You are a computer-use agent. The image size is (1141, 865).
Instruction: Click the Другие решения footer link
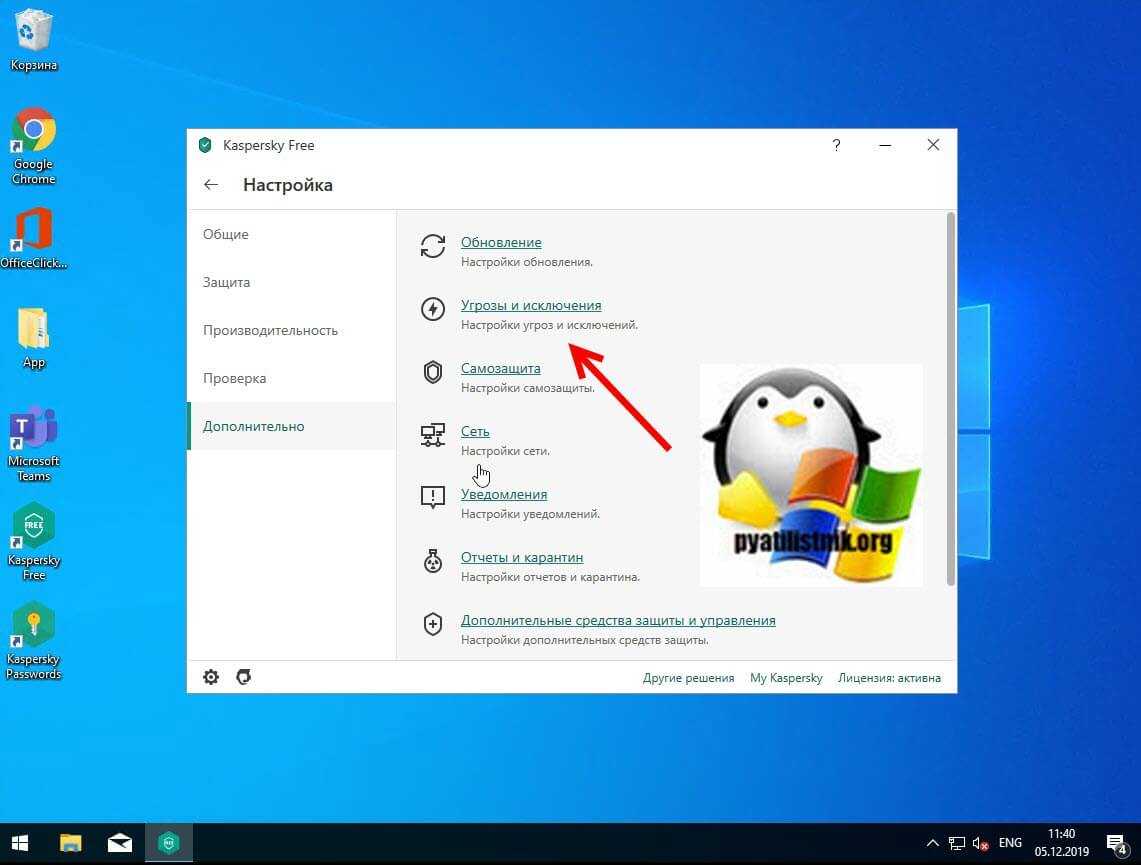(688, 678)
